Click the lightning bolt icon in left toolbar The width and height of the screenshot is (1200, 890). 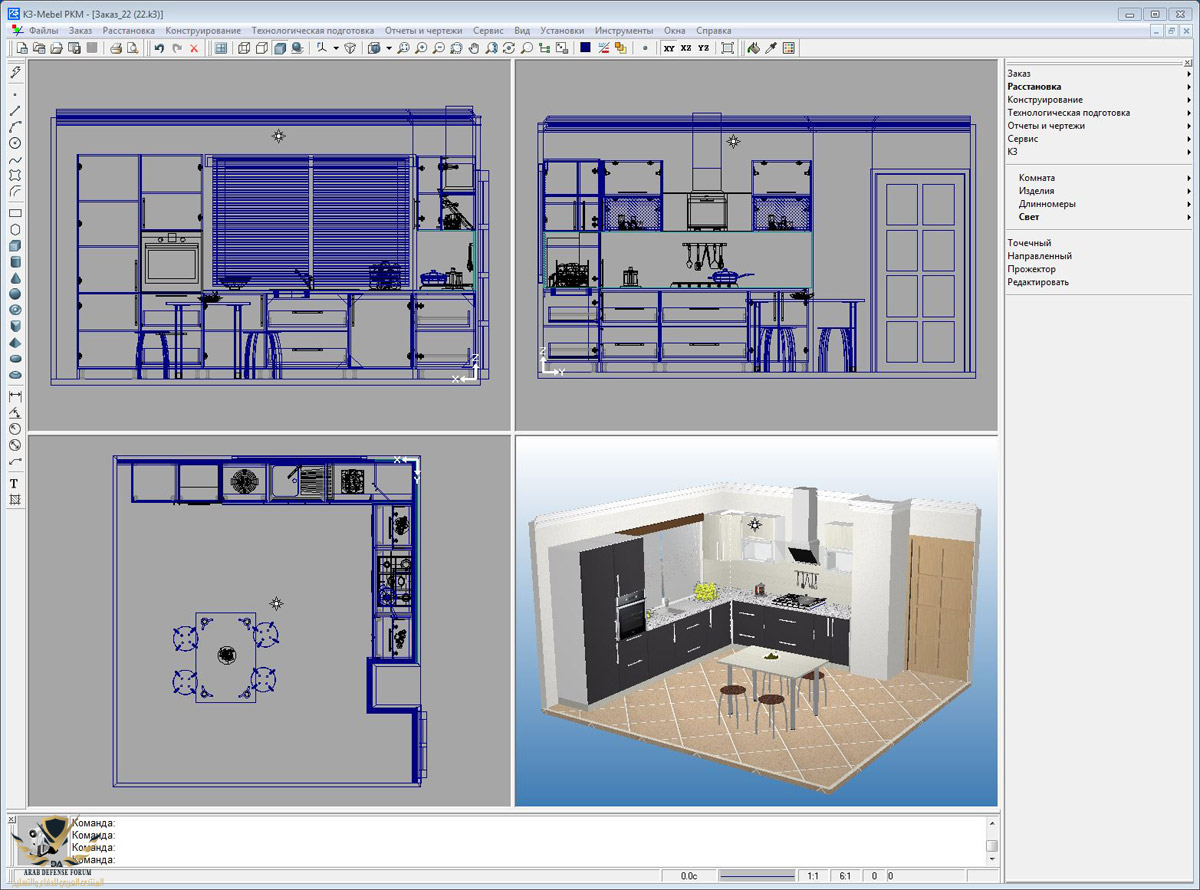point(16,72)
